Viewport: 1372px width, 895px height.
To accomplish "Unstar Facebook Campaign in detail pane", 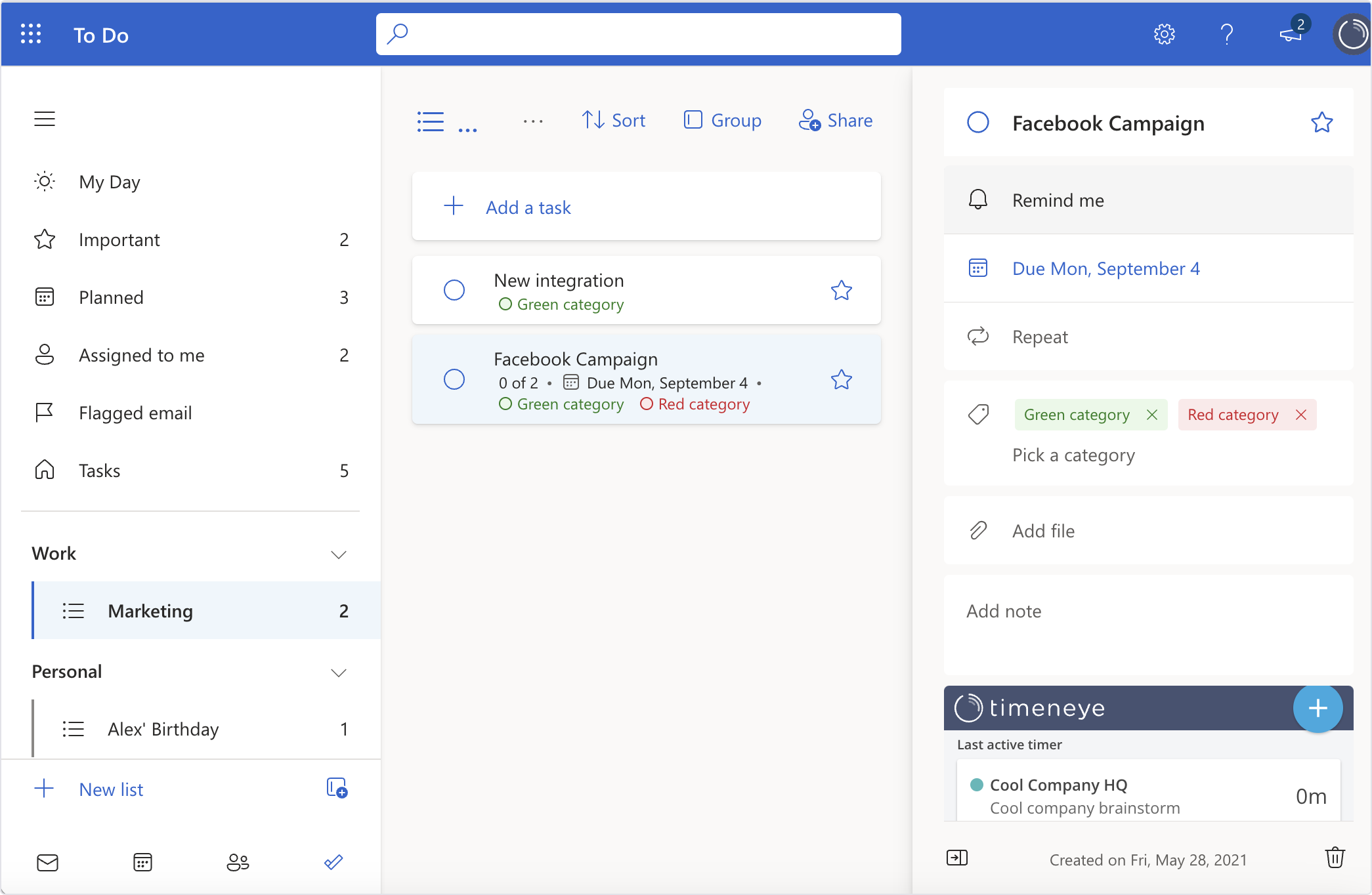I will (x=1322, y=122).
